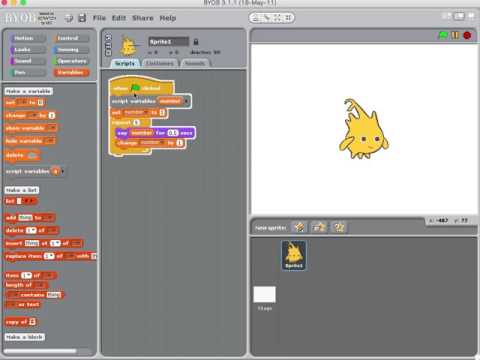Select 'don't rotate' rotation style button
The image size is (480, 360).
tap(108, 52)
